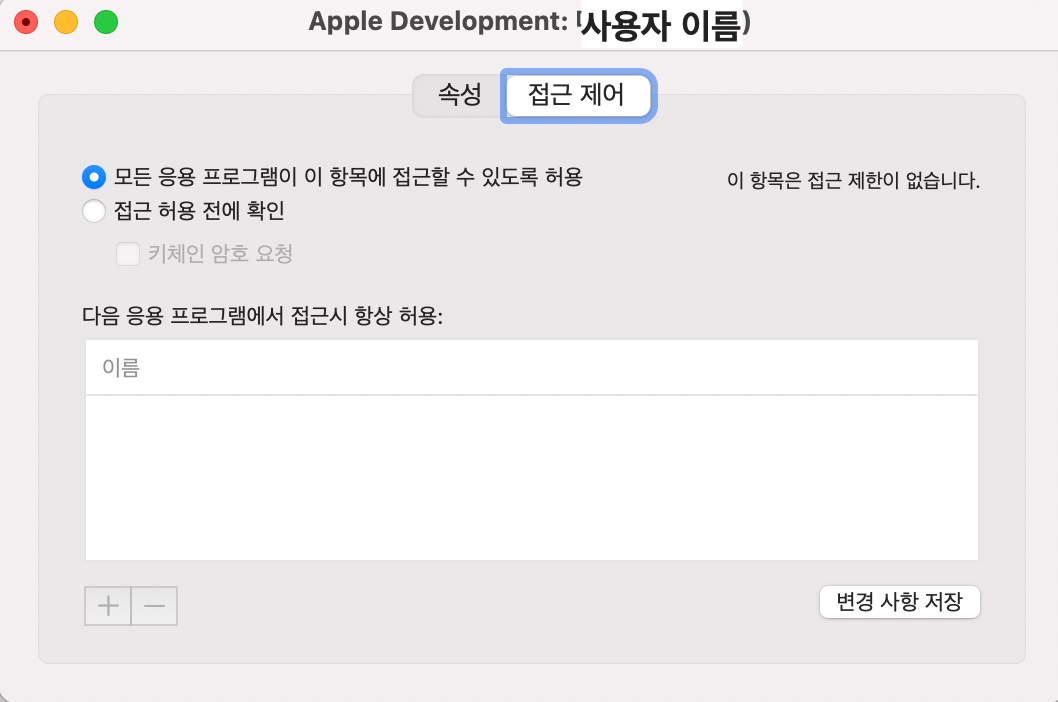The height and width of the screenshot is (702, 1058).
Task: Minimize window using yellow button
Action: pyautogui.click(x=66, y=22)
